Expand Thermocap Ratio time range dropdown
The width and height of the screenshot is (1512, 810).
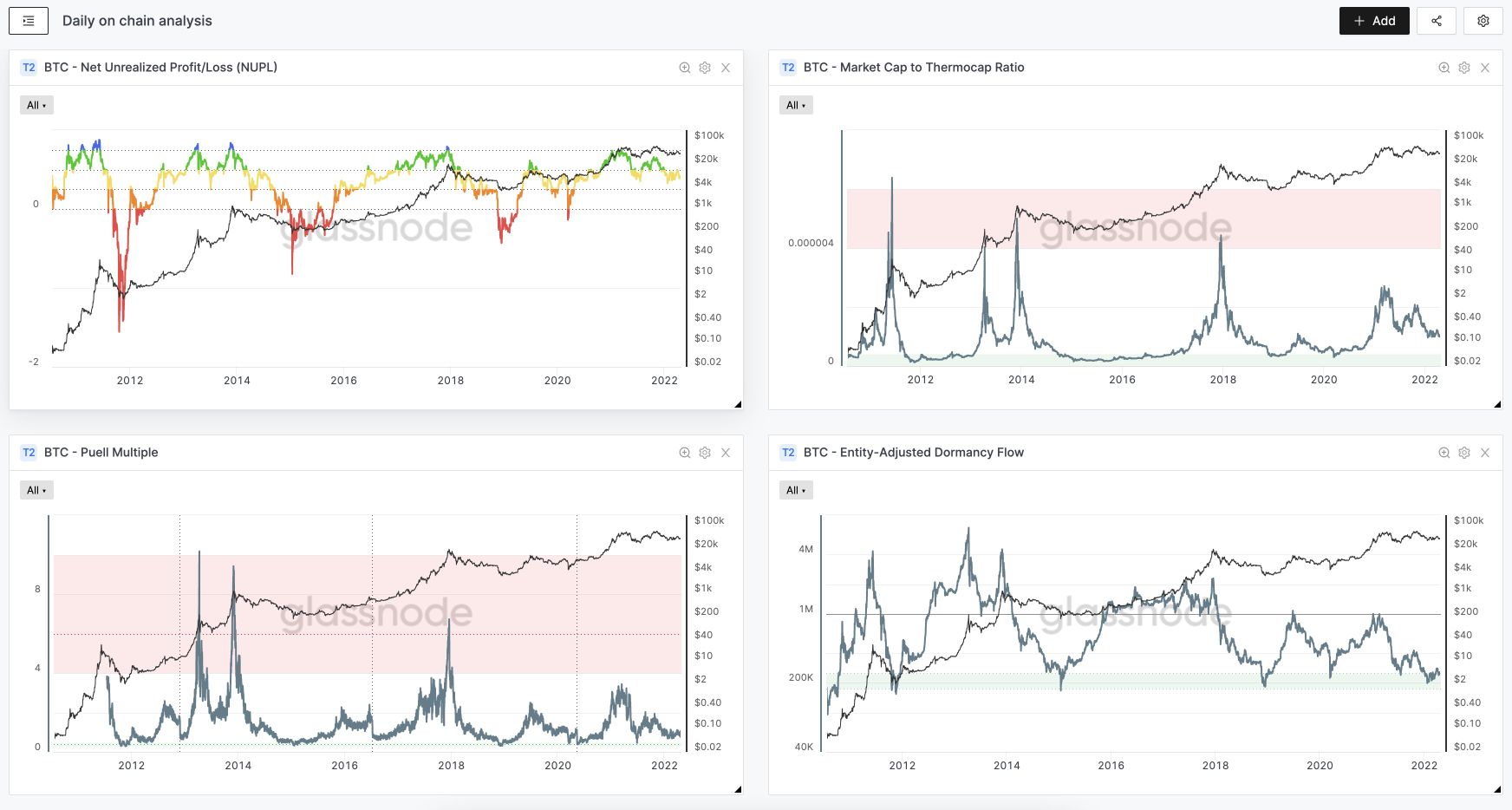click(796, 105)
